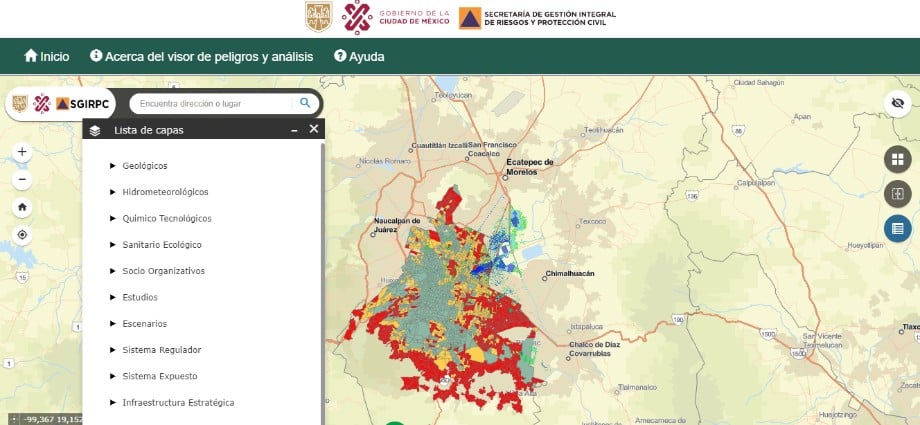Click the Chalco de Díaz Covarrubias label
The width and height of the screenshot is (920, 425).
594,349
